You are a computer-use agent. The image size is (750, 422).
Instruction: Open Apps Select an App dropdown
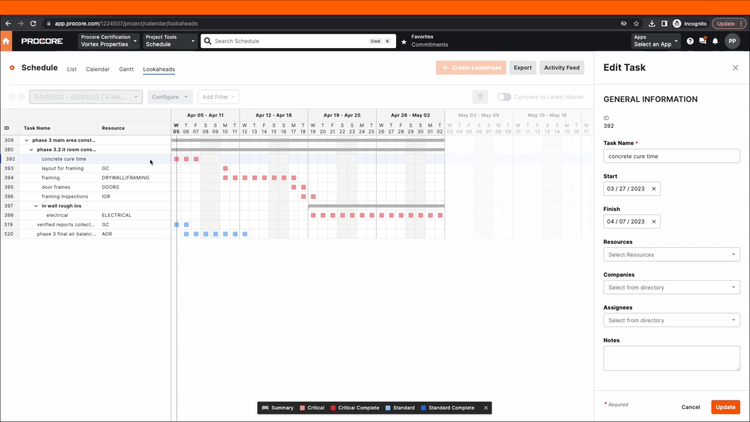[x=655, y=41]
